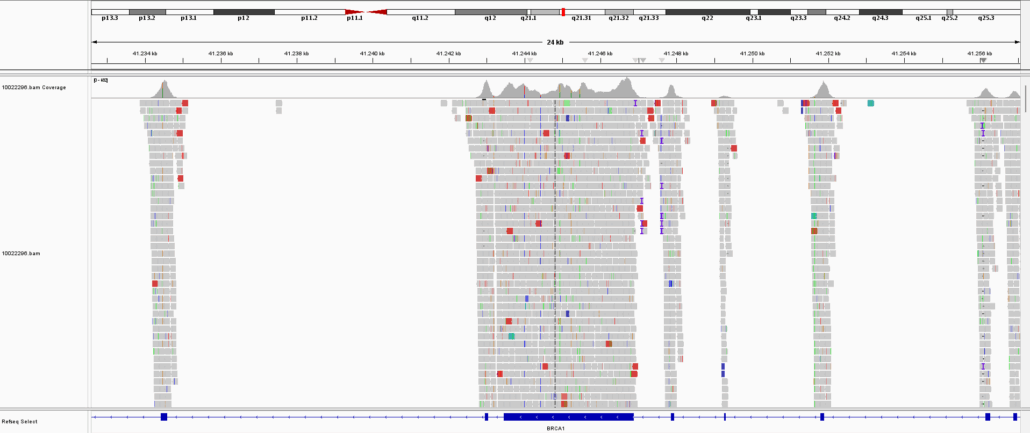
Task: Select the q22 cytoband on the ideogram
Action: [x=707, y=12]
